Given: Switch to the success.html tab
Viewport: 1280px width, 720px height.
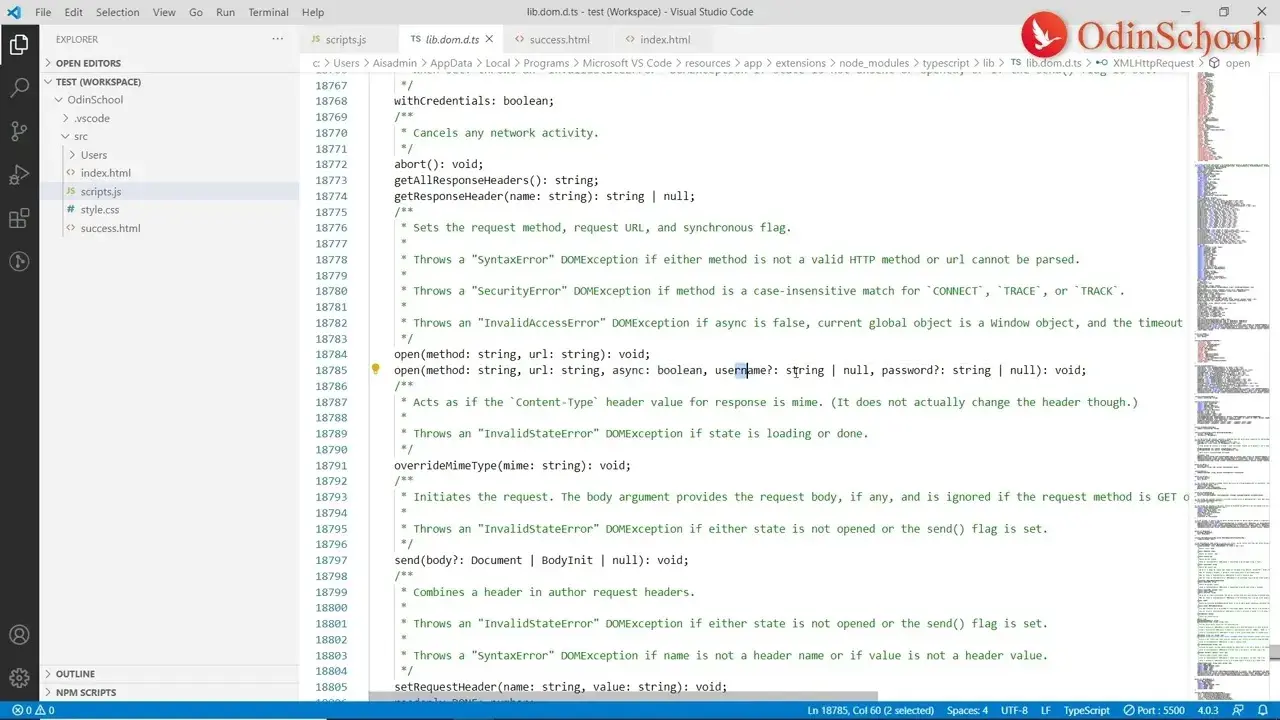Looking at the screenshot, I should click(x=560, y=39).
